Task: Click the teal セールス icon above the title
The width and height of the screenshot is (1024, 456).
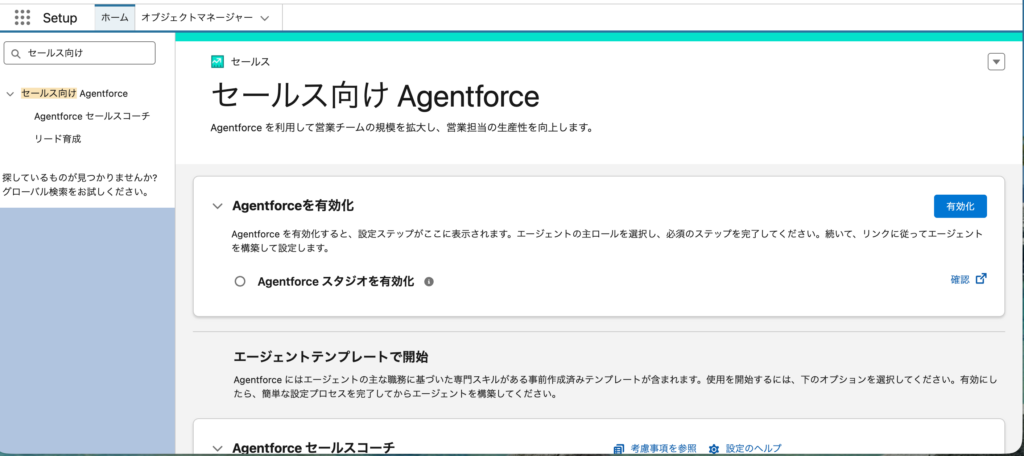Action: click(x=217, y=61)
